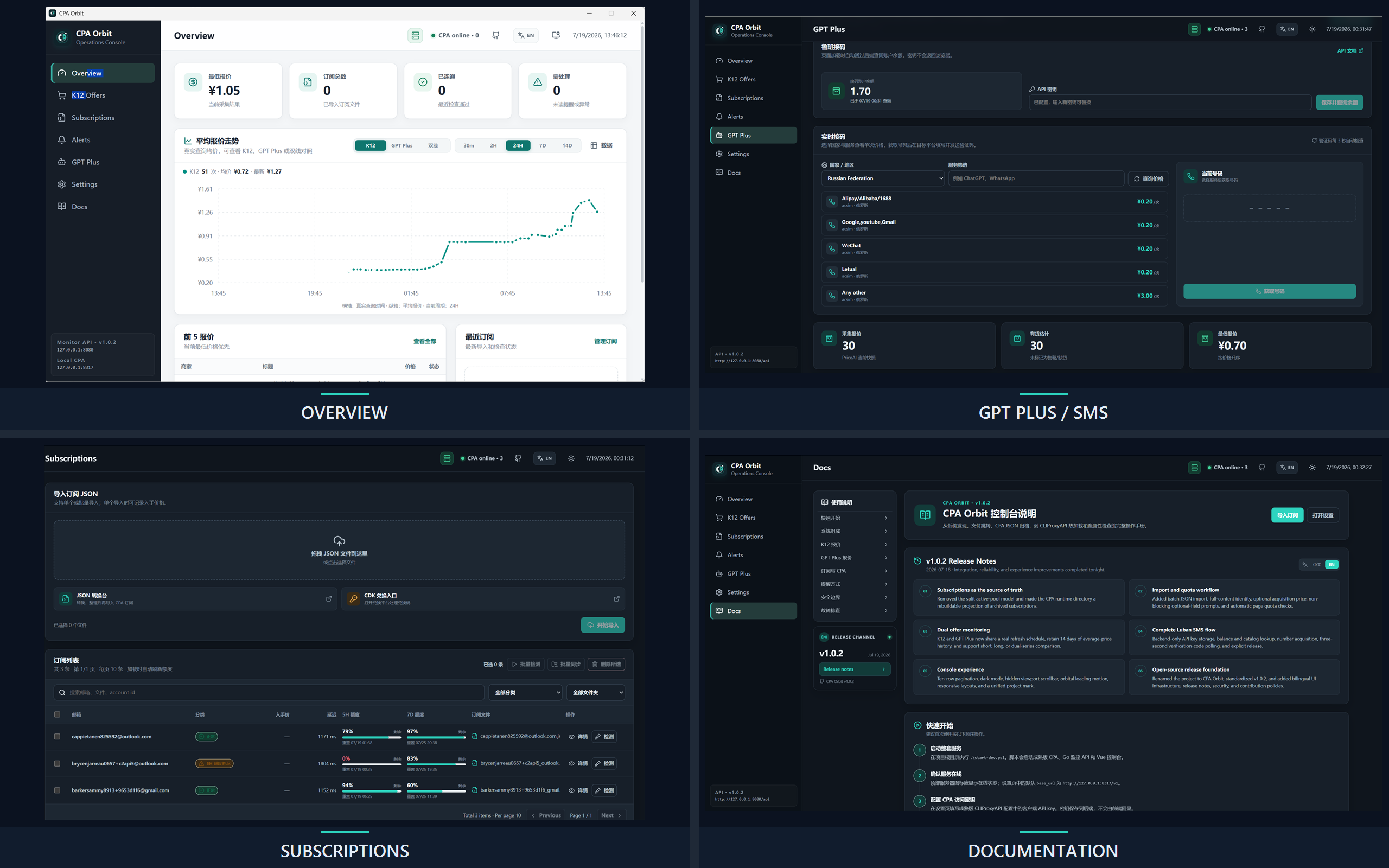Screen dimensions: 1389x868
Task: Click the 查询价格 refresh button
Action: [1149, 178]
